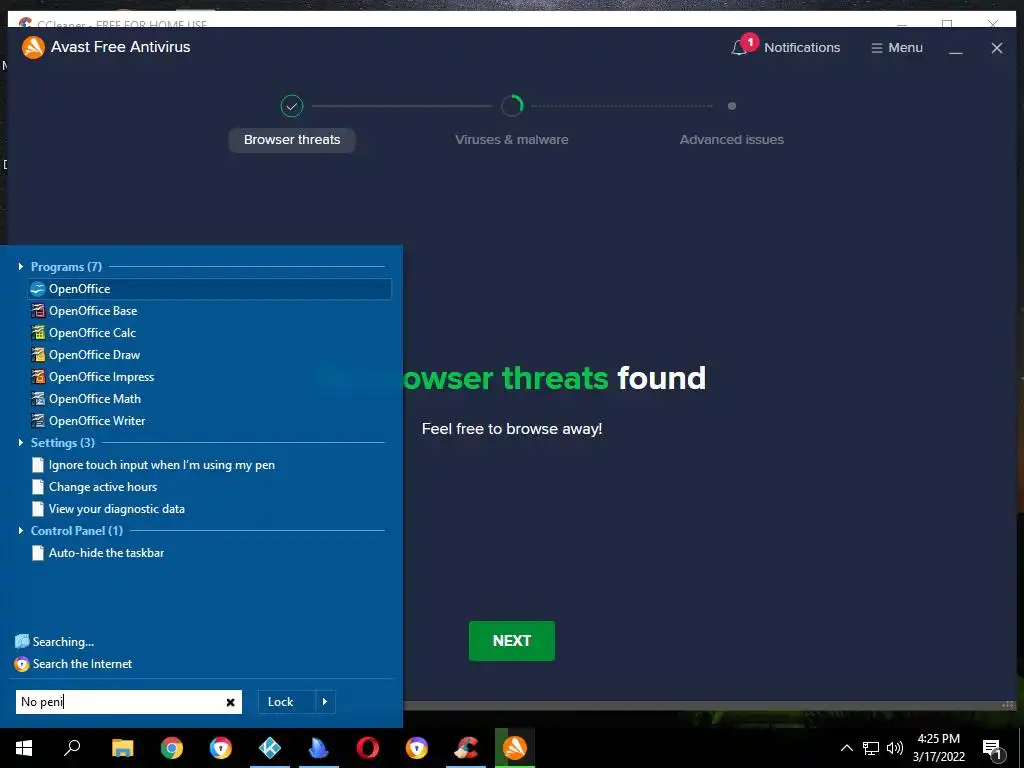Launch OpenOffice from search results
This screenshot has width=1024, height=768.
210,289
